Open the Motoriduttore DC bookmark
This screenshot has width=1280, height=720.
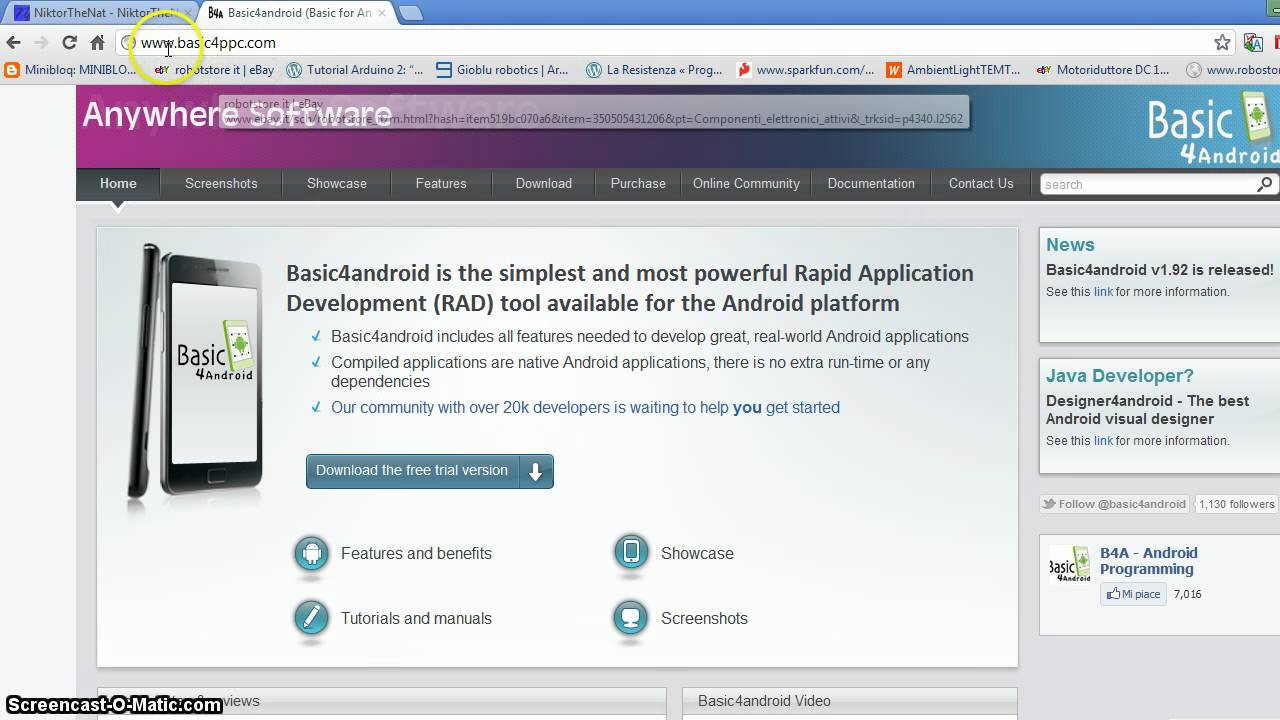[1103, 70]
